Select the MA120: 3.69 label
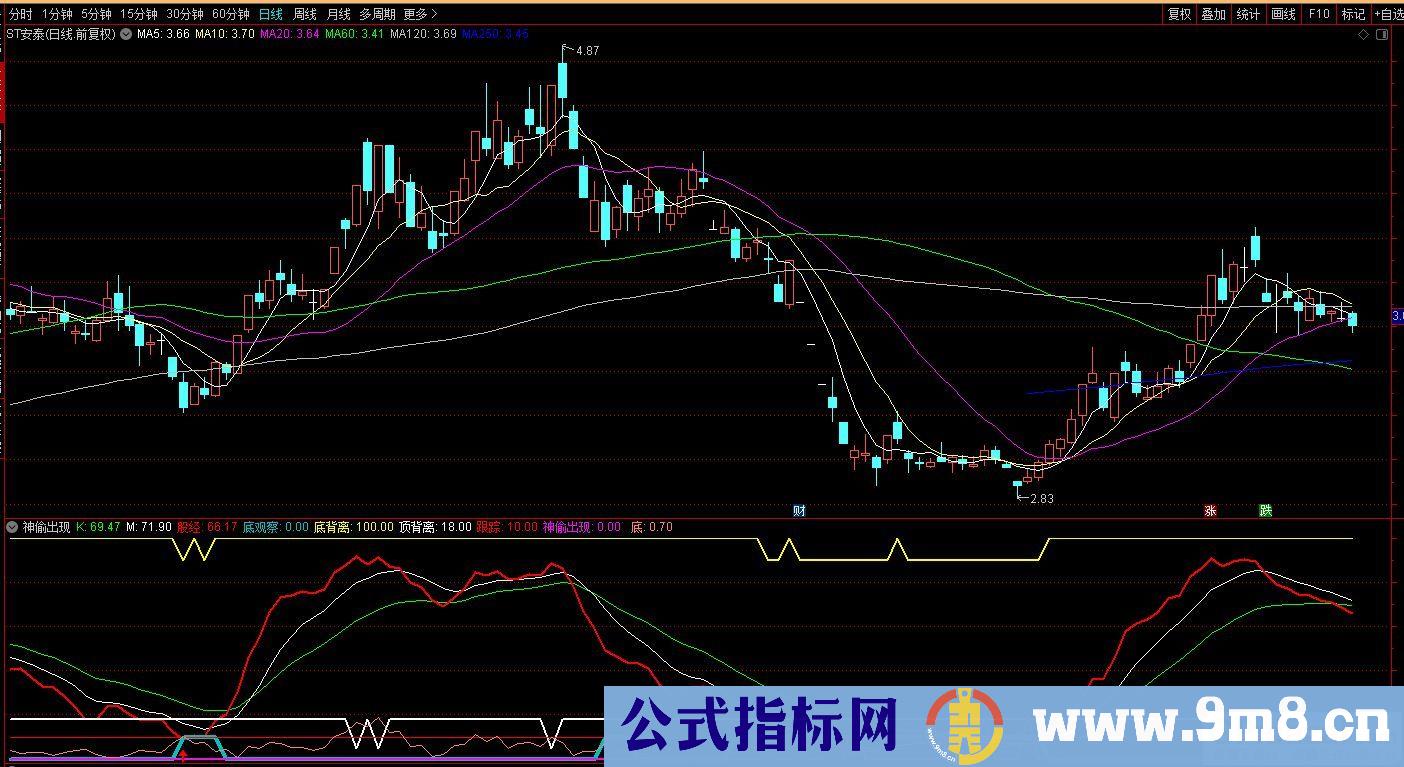The height and width of the screenshot is (767, 1404). (423, 34)
